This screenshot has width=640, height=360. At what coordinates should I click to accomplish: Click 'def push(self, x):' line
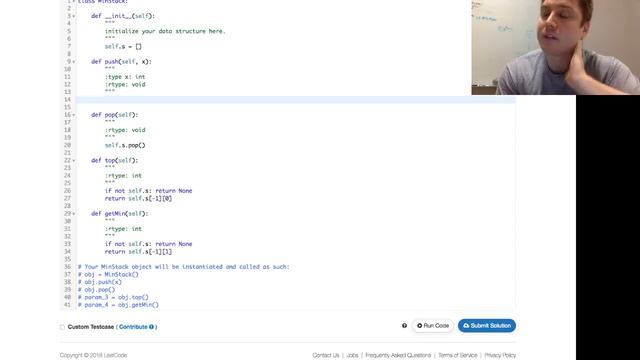pos(121,62)
